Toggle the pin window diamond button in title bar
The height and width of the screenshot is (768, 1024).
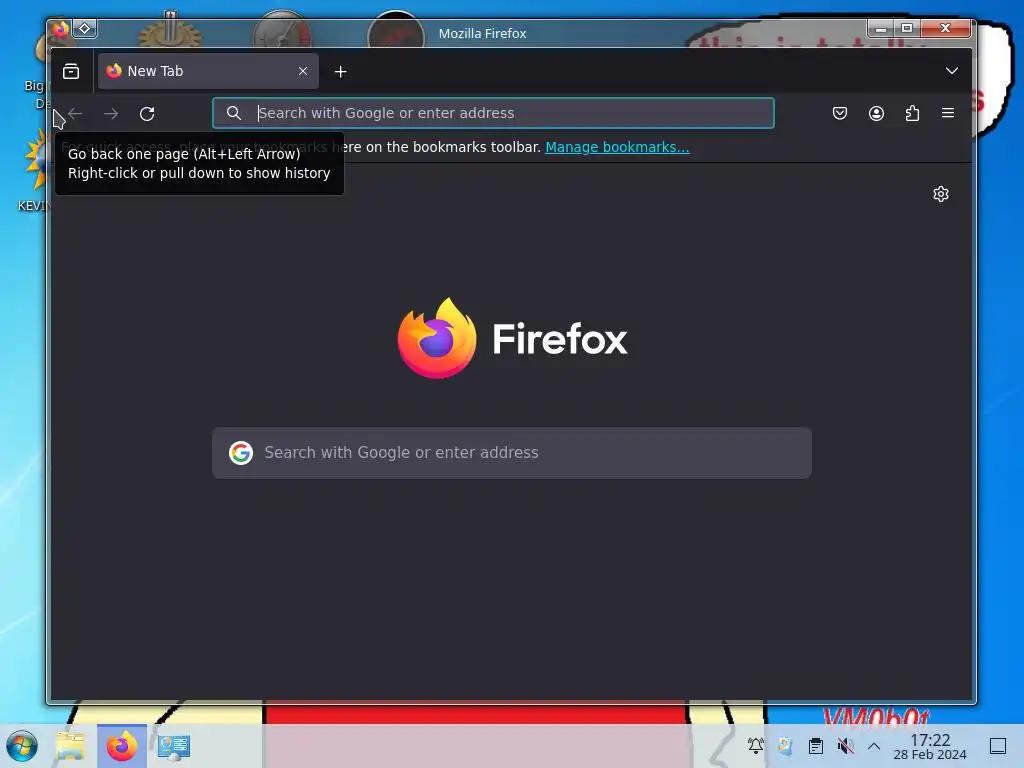(x=85, y=29)
